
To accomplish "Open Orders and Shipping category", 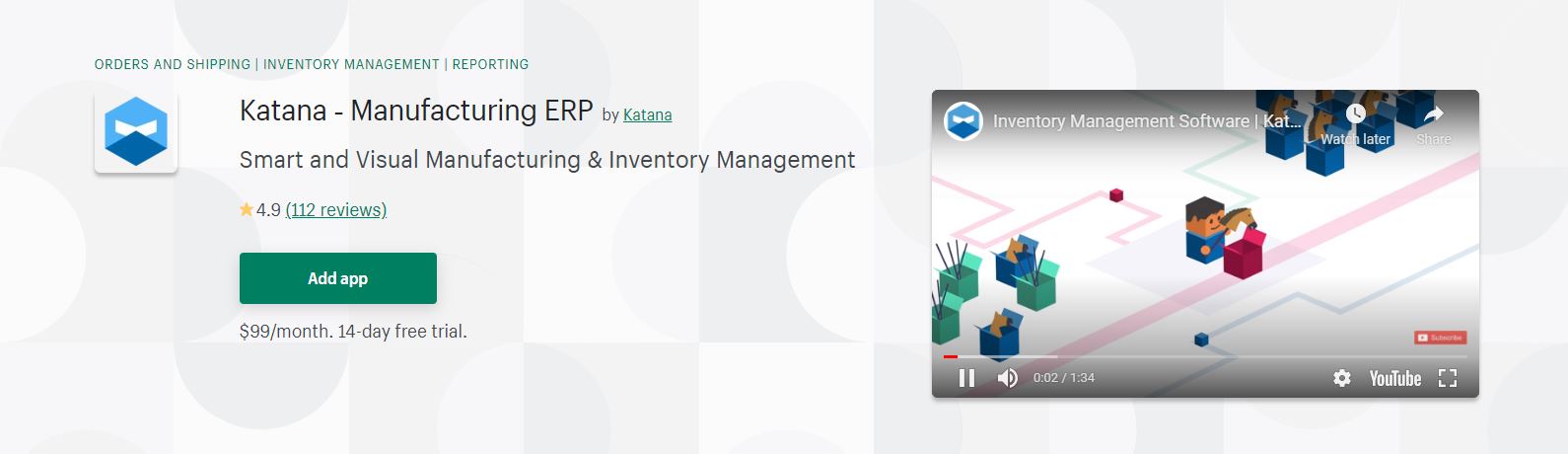I will pyautogui.click(x=173, y=64).
